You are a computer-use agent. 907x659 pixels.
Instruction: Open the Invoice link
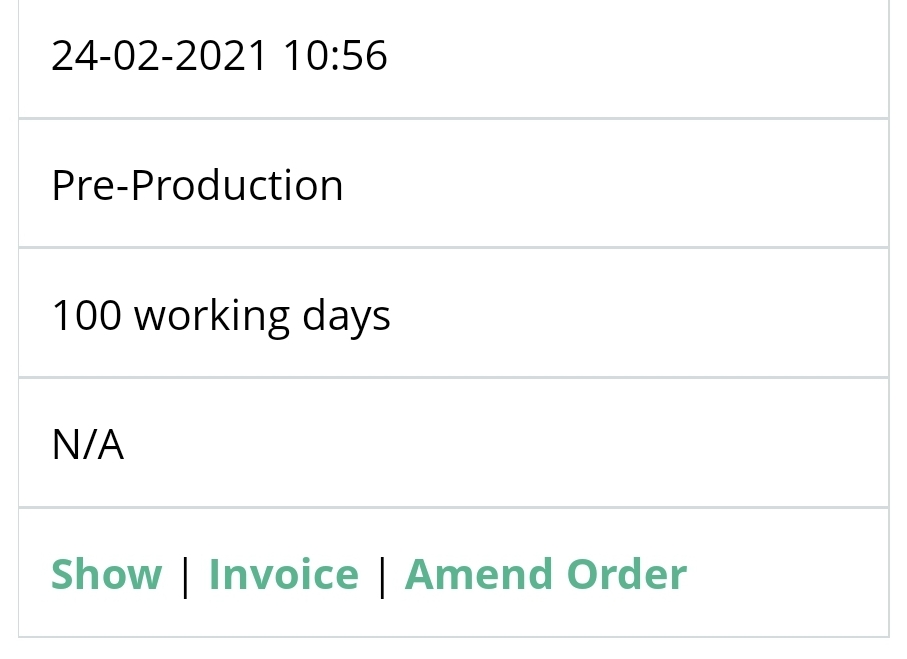tap(283, 574)
